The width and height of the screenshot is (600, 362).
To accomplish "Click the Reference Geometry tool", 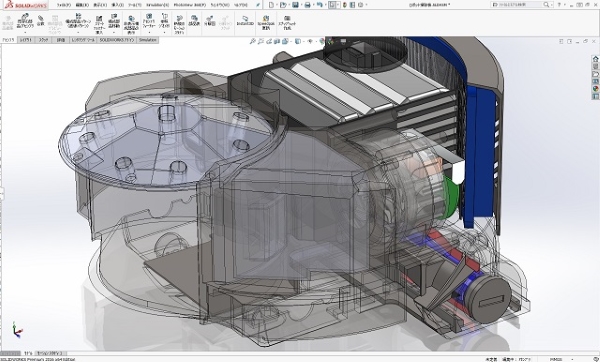I will point(165,20).
